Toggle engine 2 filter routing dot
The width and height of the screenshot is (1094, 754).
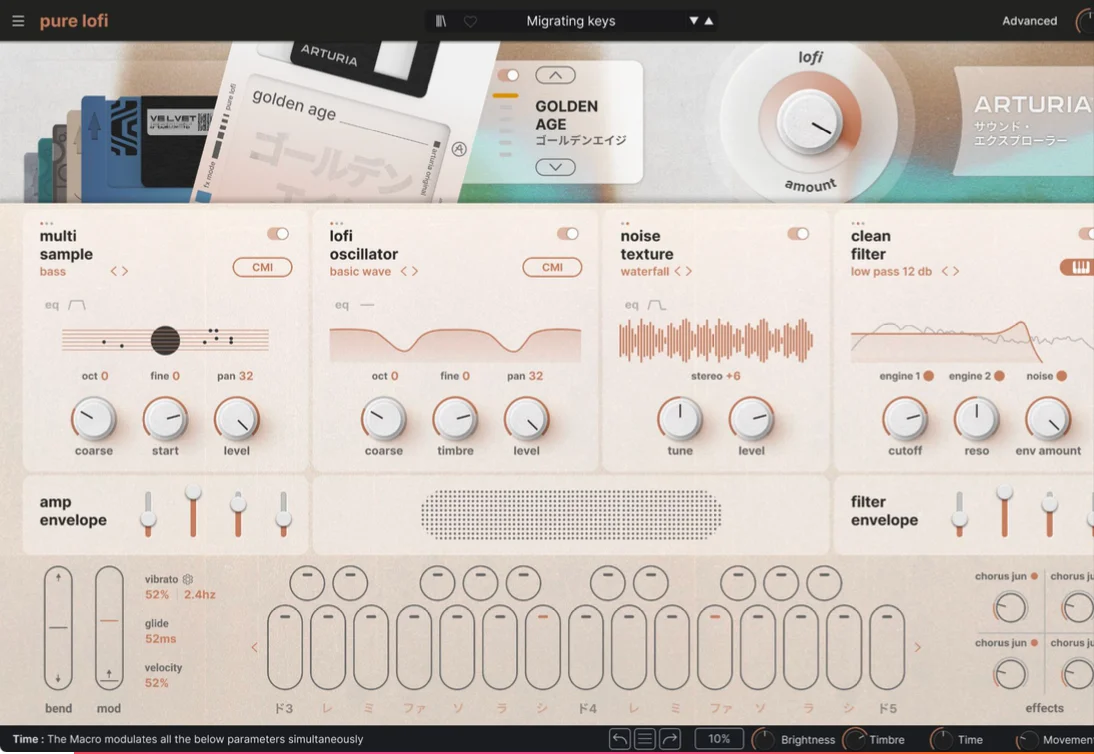coord(999,376)
